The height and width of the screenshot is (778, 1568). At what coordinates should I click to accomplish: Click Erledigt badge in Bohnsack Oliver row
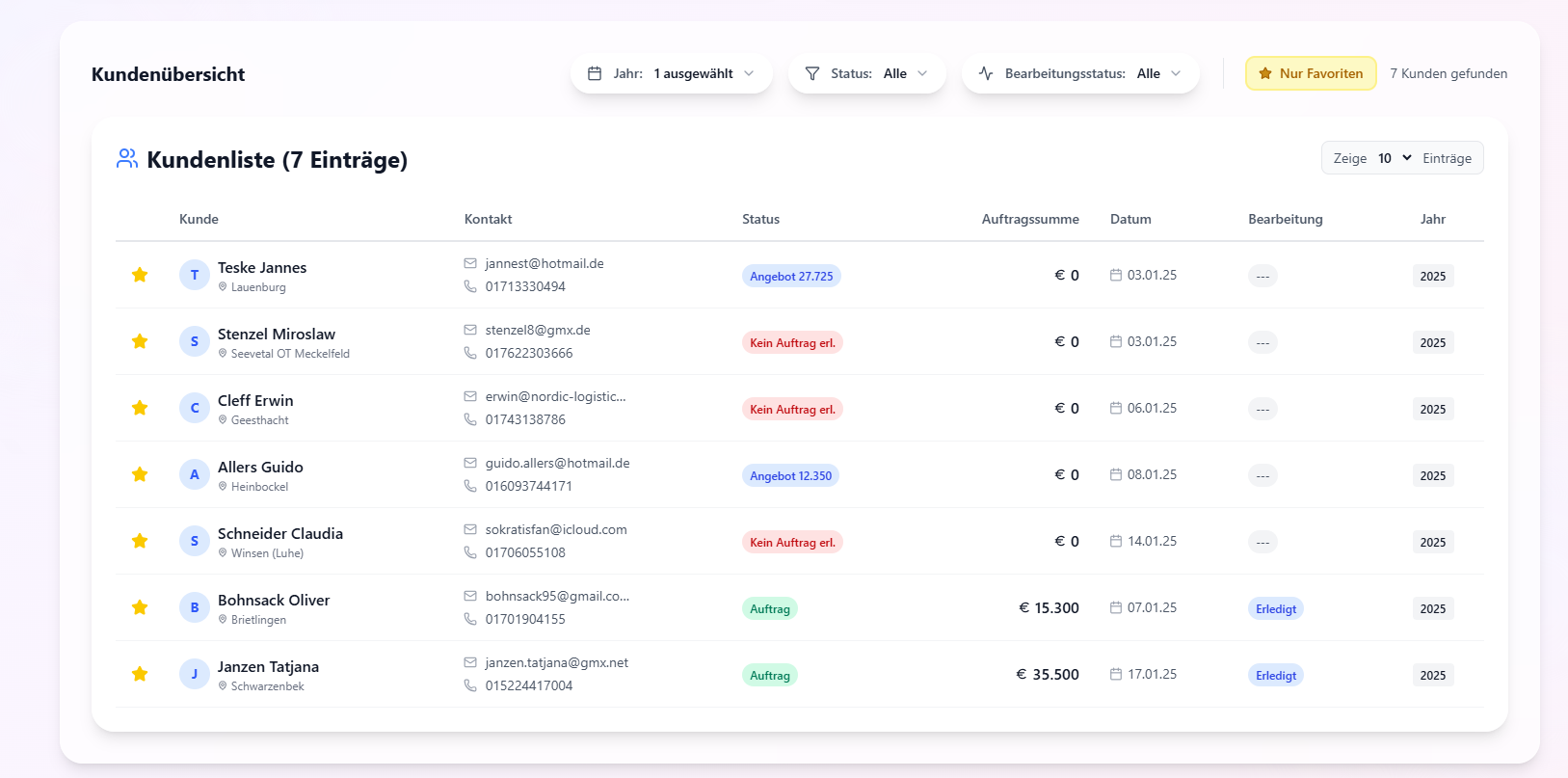1276,608
